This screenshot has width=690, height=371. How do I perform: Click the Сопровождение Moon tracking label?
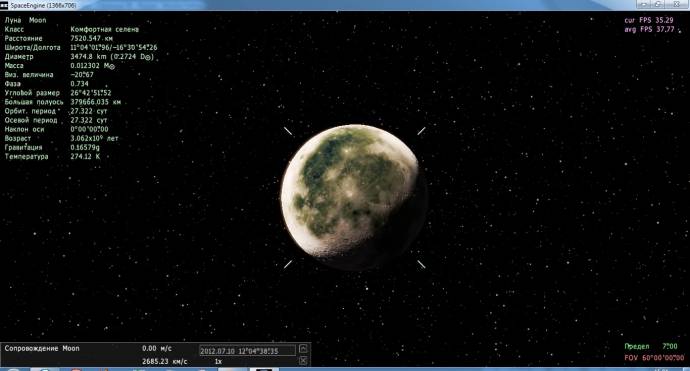[42, 348]
